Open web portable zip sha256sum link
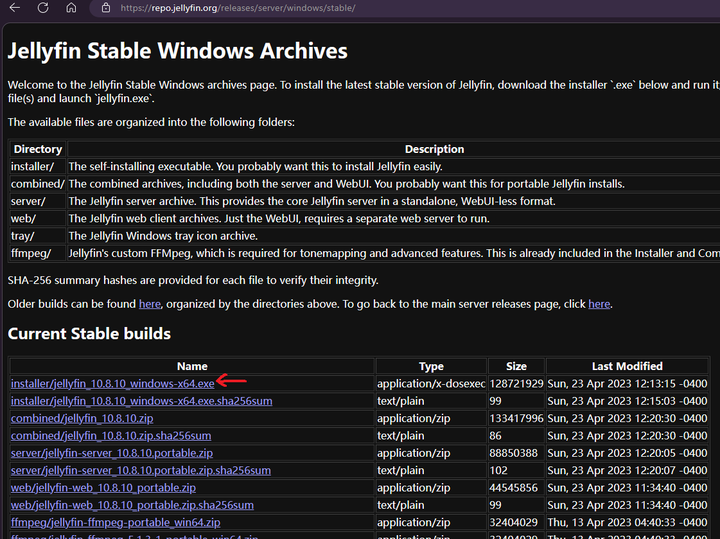The image size is (720, 539). [132, 505]
